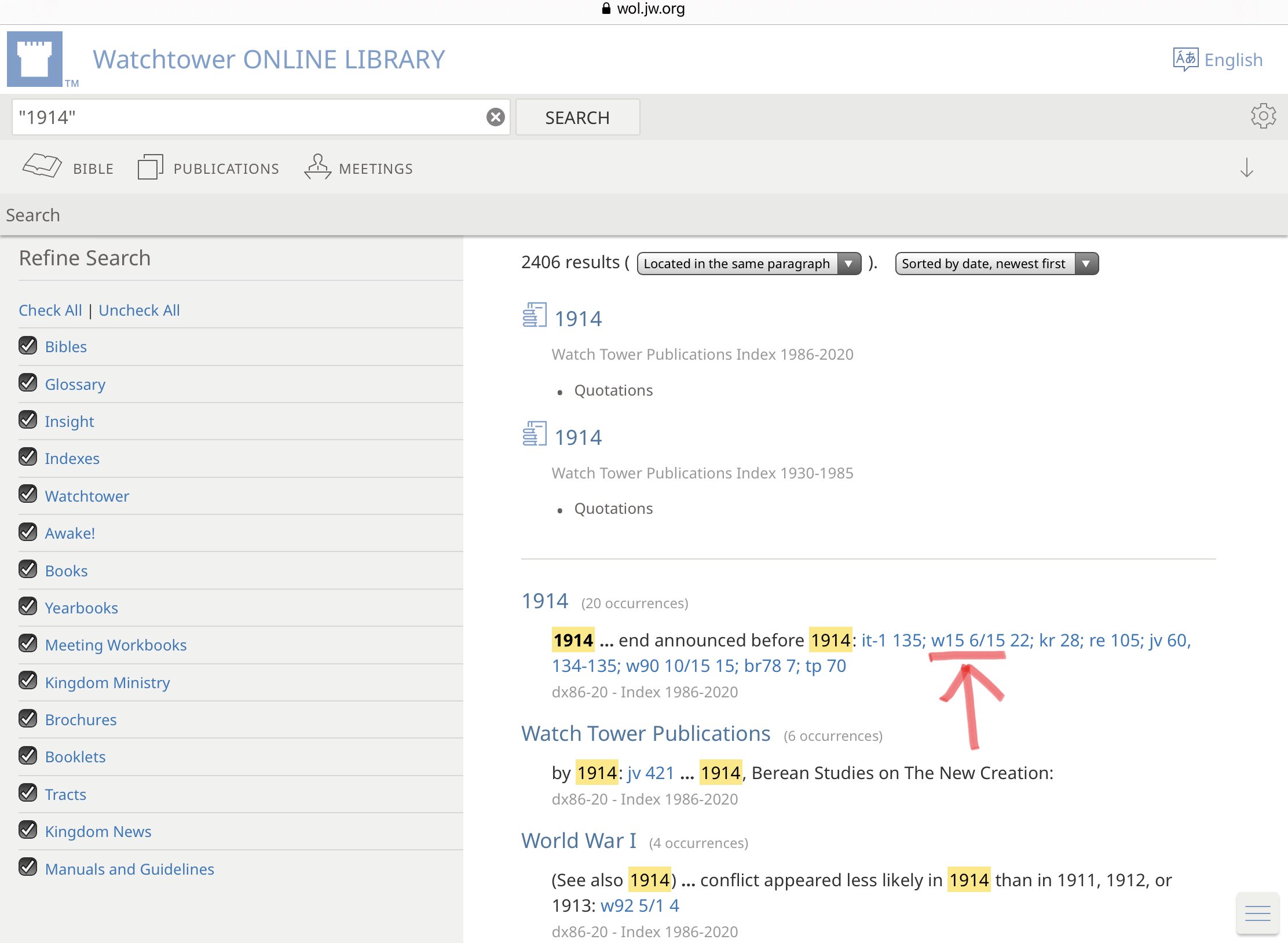
Task: Open the floating hamburger menu button
Action: coord(1257,913)
